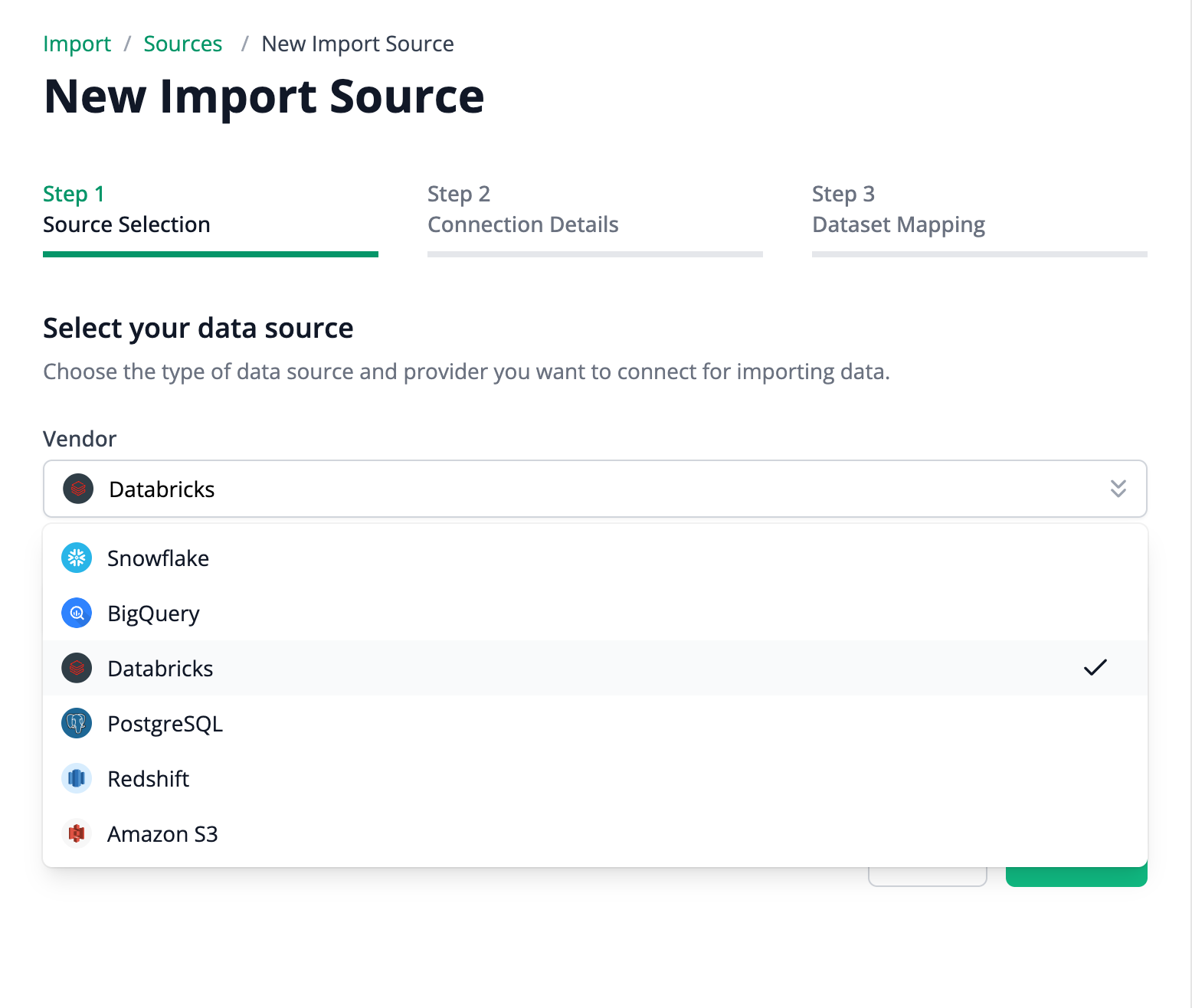
Task: Open the Import breadcrumb link
Action: [77, 44]
